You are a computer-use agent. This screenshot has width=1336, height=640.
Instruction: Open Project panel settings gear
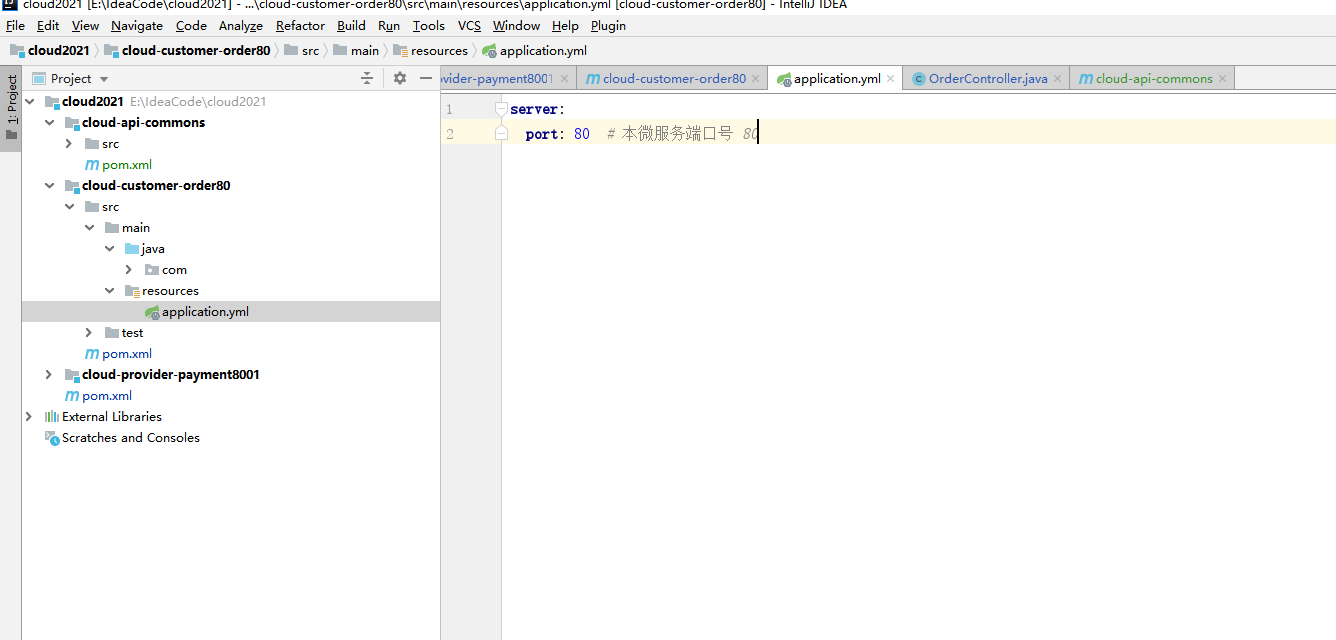pyautogui.click(x=400, y=78)
